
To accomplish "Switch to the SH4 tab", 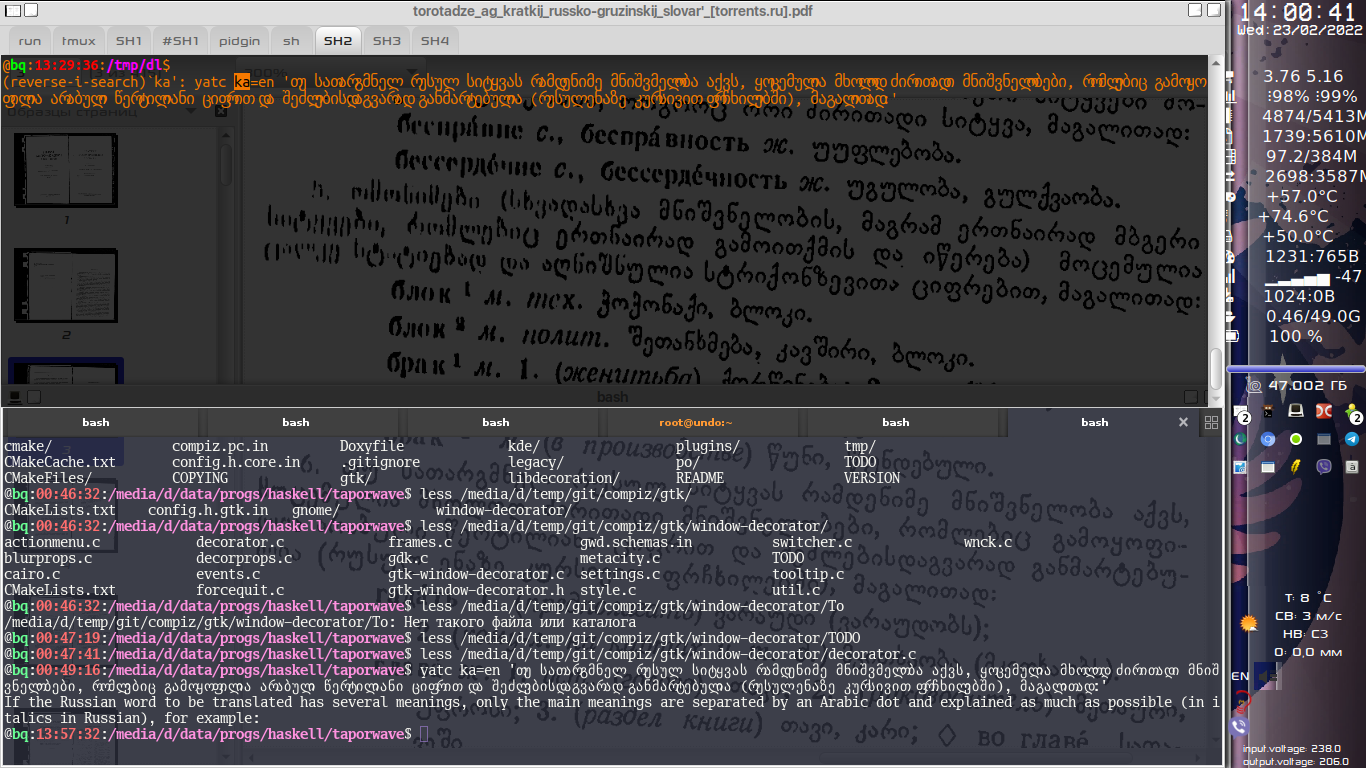I will (435, 41).
